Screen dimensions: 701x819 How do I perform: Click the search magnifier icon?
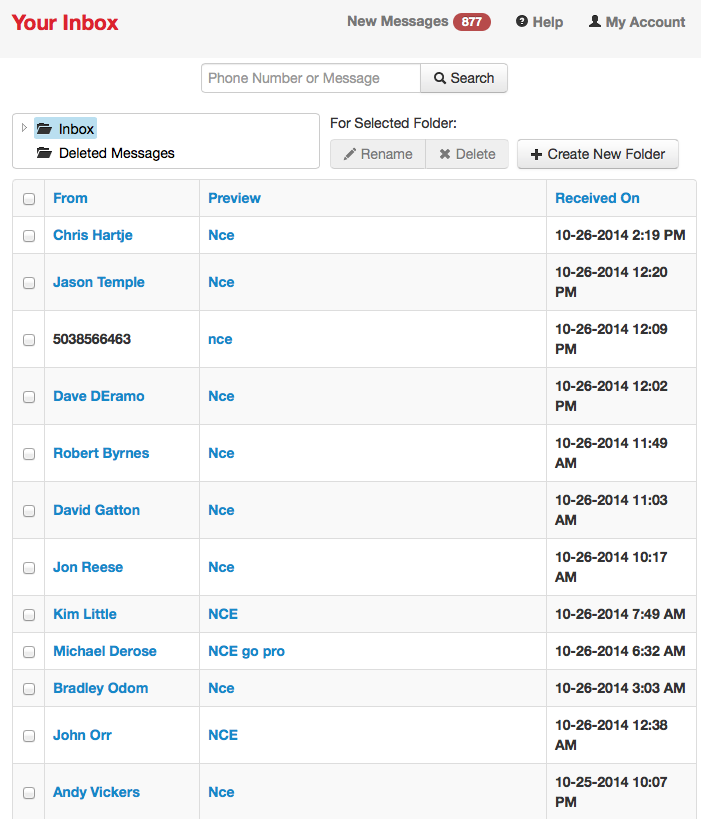coord(440,78)
